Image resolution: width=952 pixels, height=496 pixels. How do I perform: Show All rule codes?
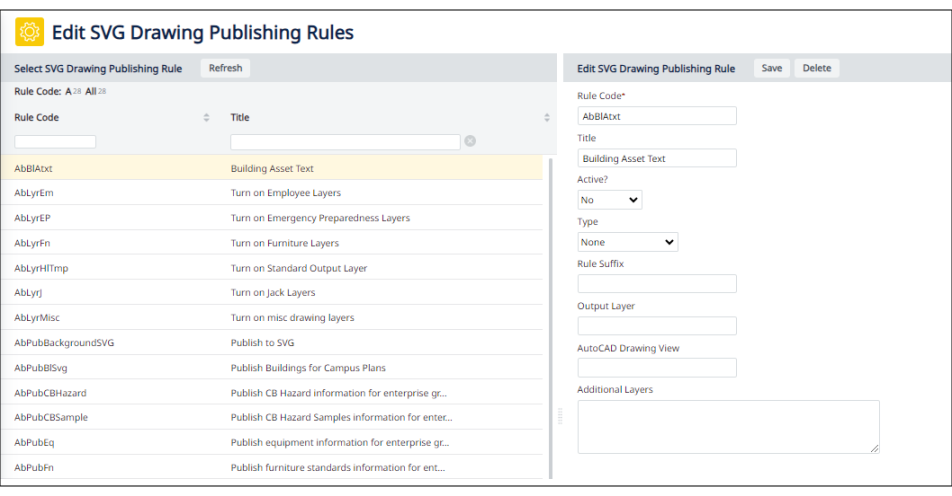91,92
